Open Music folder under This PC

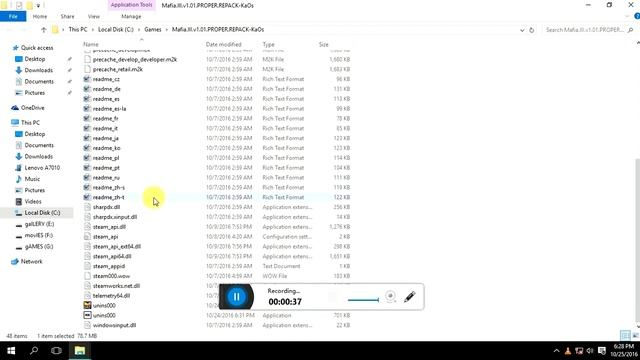[x=32, y=179]
